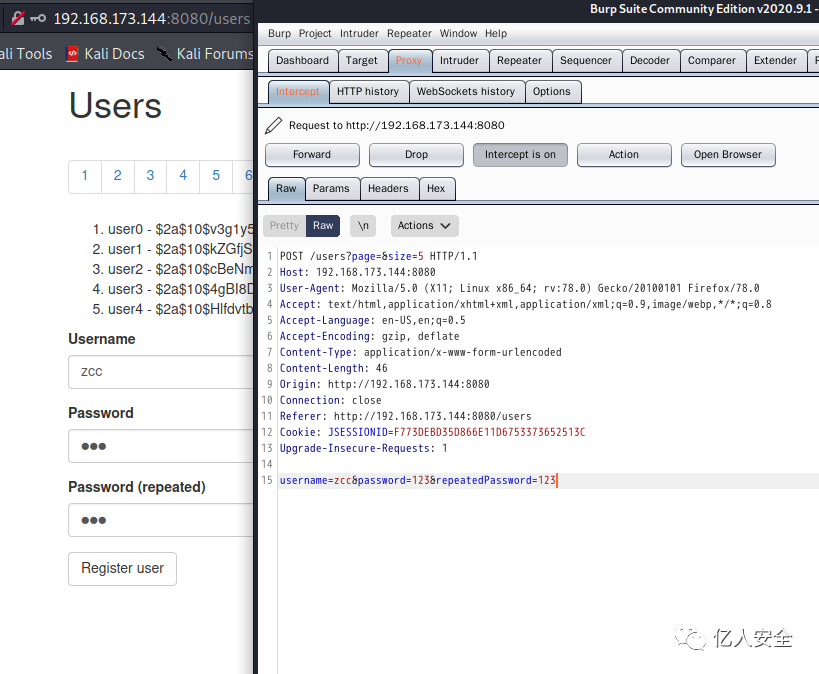The height and width of the screenshot is (674, 819).
Task: Open the Intruder menu in menu bar
Action: click(359, 34)
